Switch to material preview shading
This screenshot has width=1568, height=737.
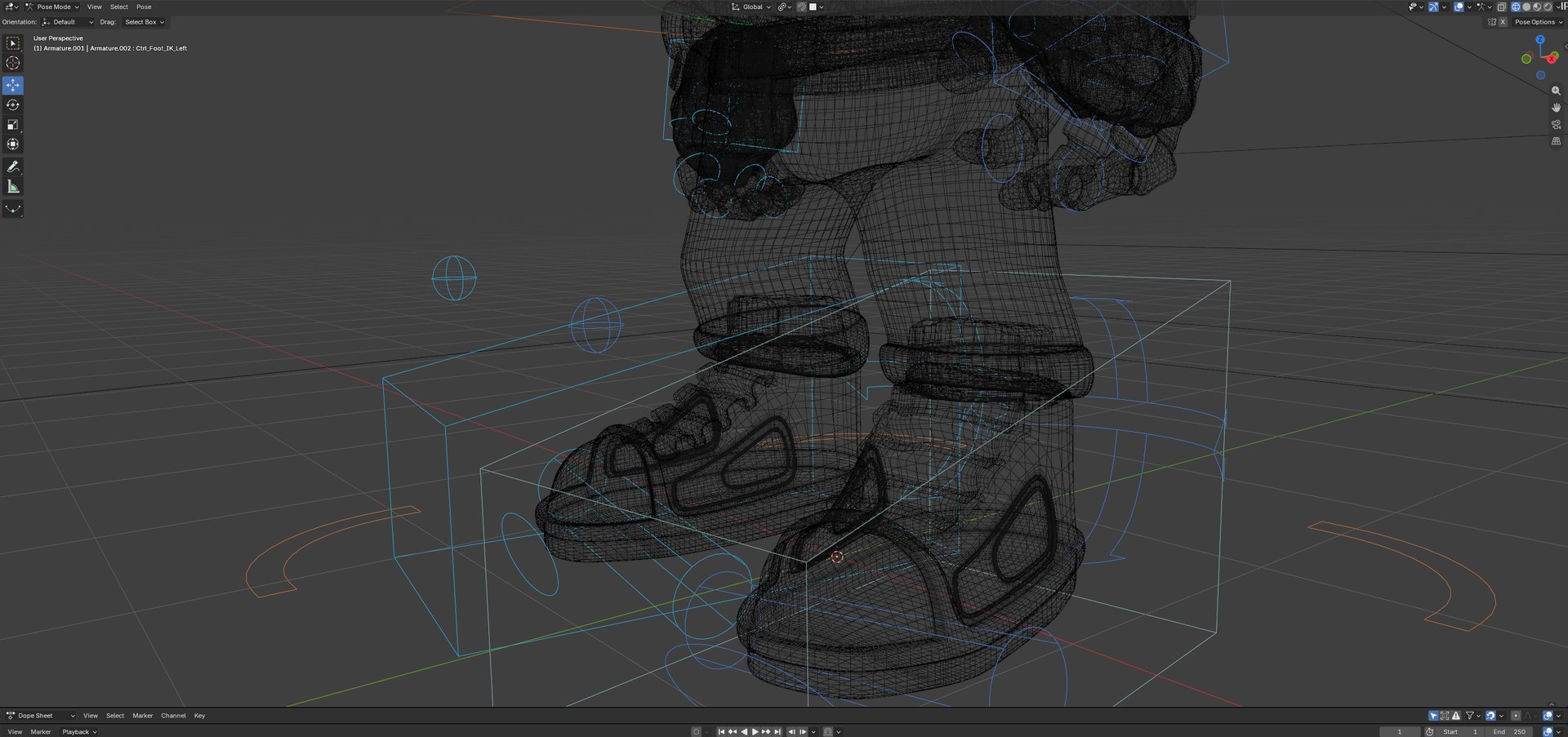pyautogui.click(x=1537, y=7)
